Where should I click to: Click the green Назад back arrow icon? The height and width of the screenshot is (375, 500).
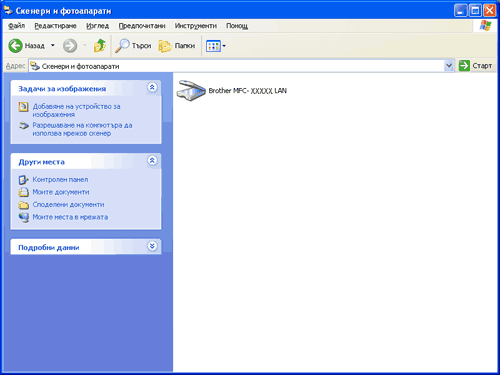point(15,46)
